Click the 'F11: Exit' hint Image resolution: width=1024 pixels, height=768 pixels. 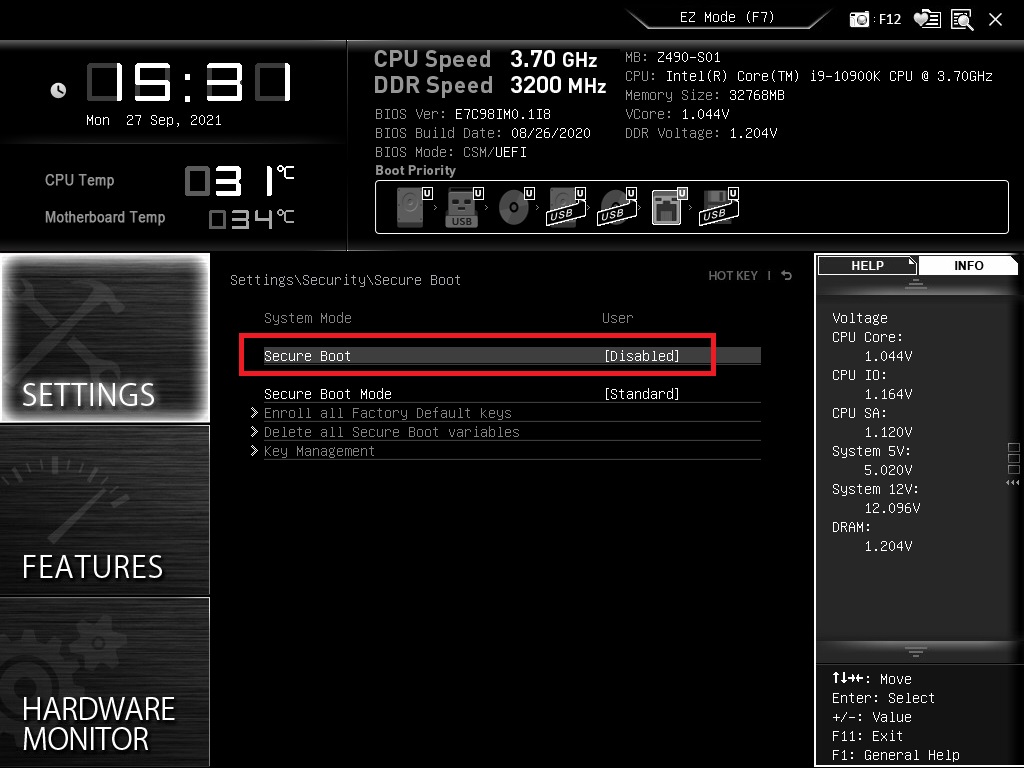click(867, 736)
